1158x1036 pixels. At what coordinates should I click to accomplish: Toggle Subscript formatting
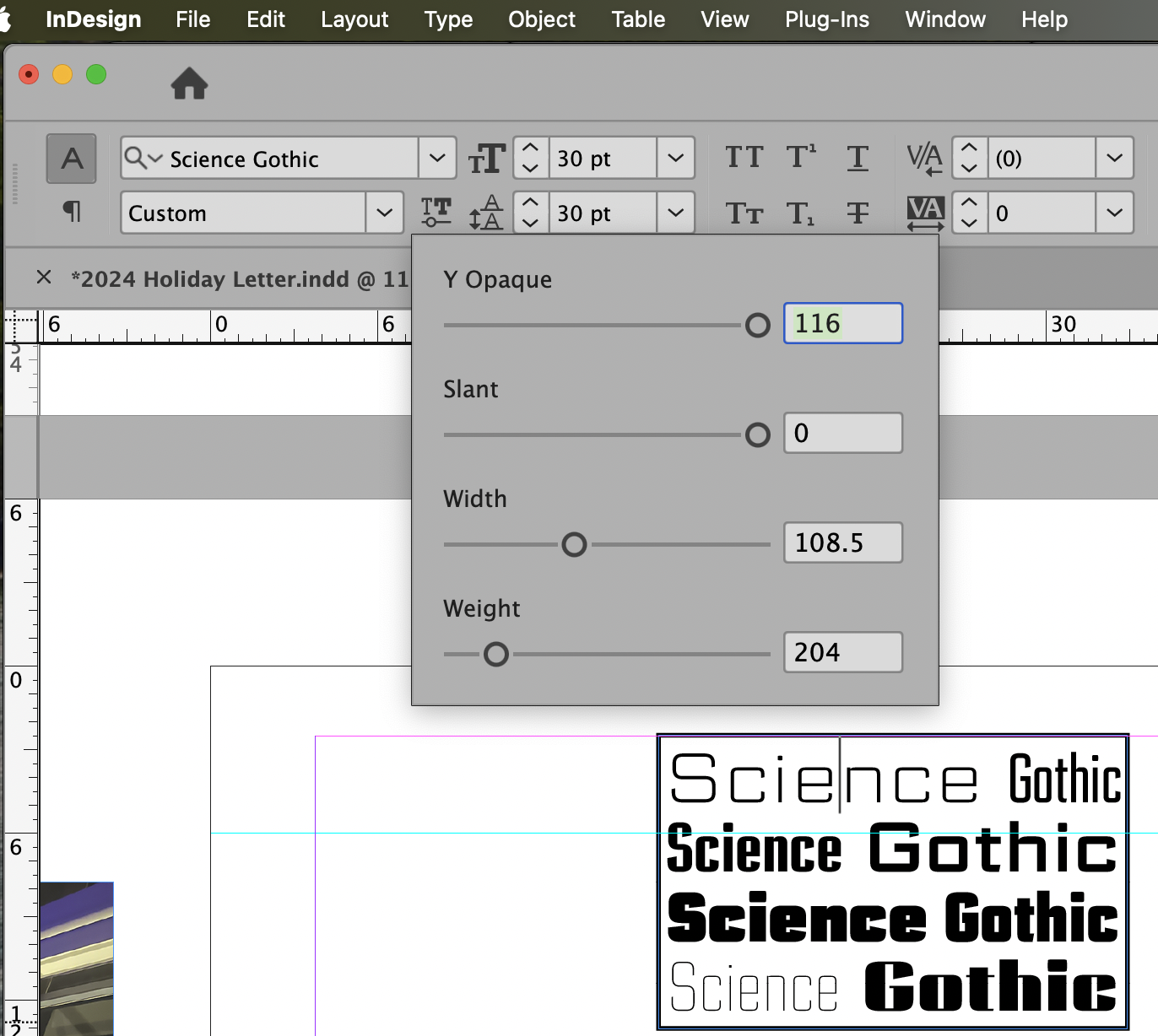click(x=800, y=213)
